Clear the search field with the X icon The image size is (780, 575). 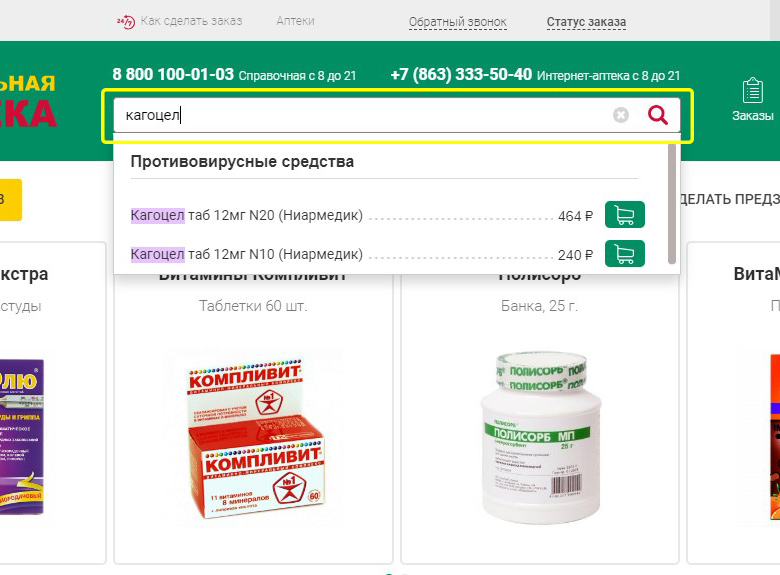click(620, 115)
